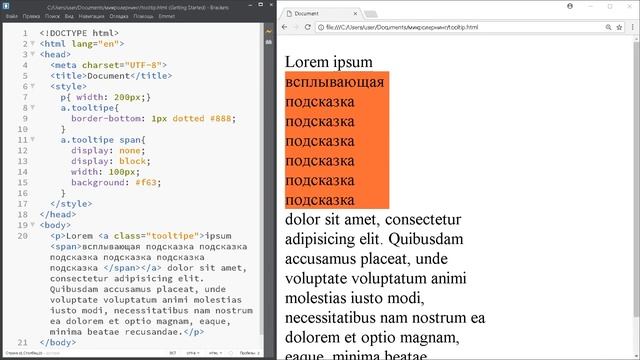Click the #888 color value on line 9
The height and width of the screenshot is (360, 640).
(220, 118)
